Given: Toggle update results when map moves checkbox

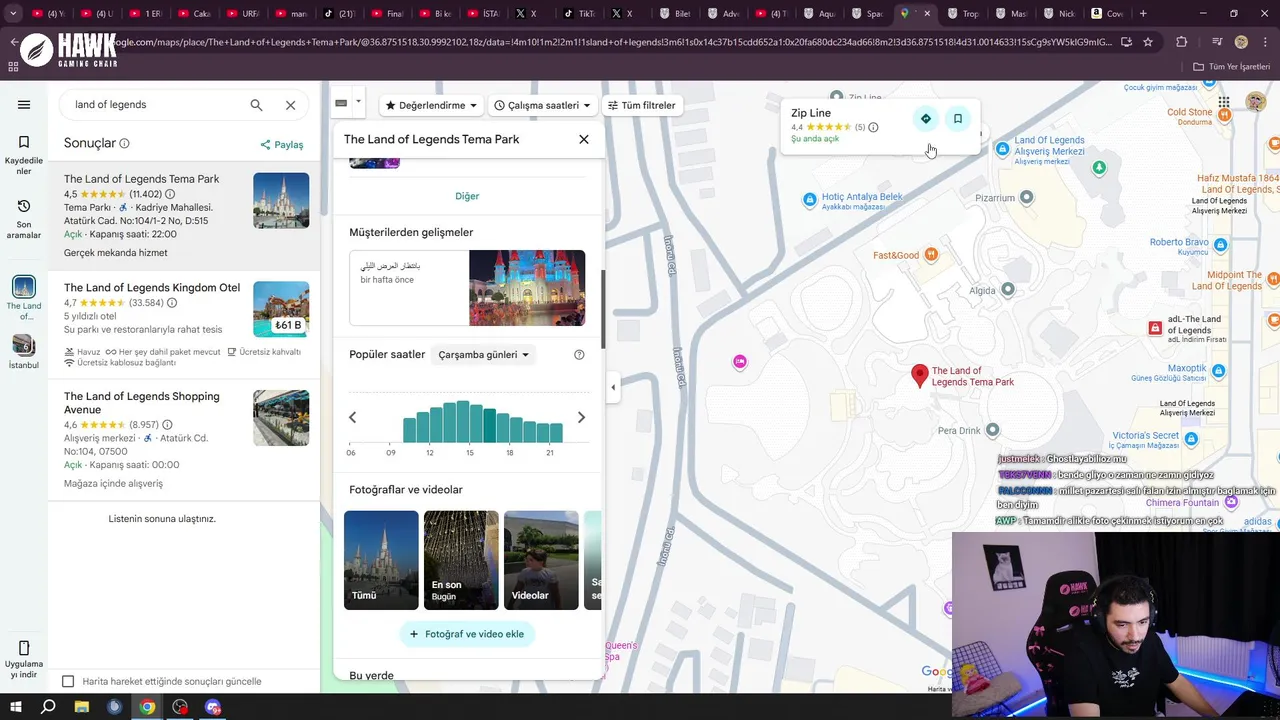Looking at the screenshot, I should [68, 681].
